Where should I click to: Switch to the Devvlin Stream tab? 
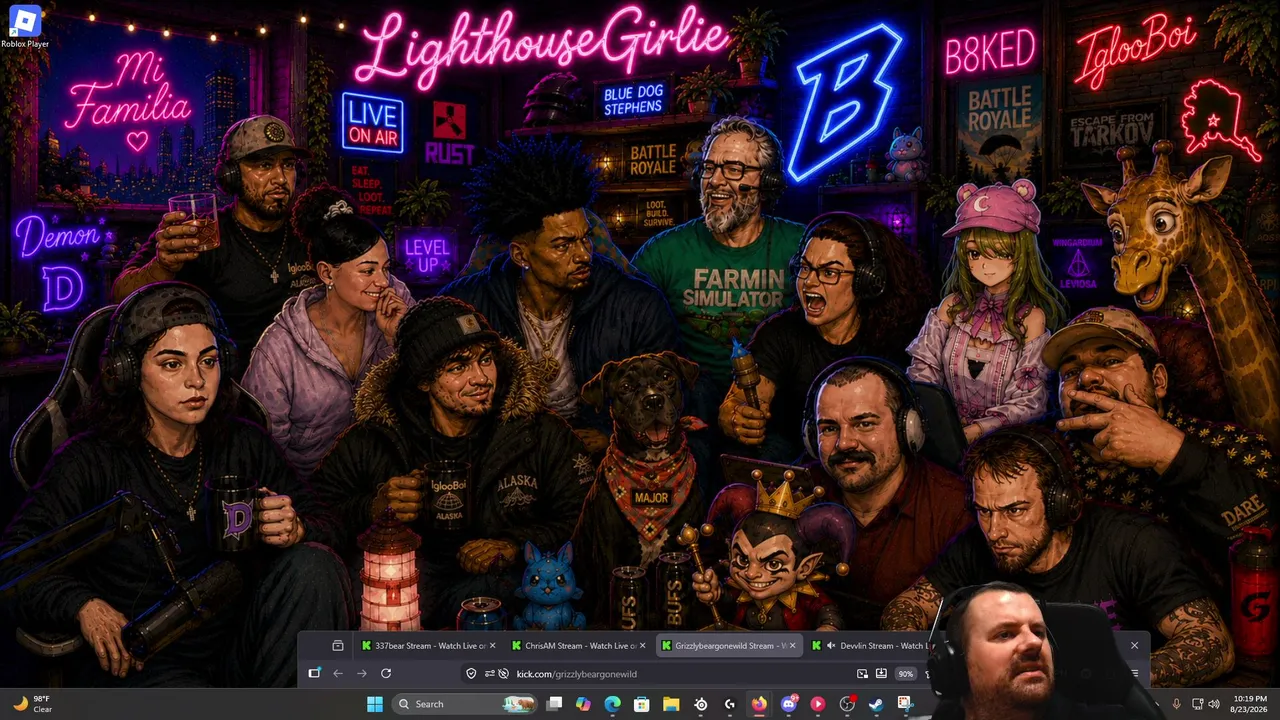[872, 646]
